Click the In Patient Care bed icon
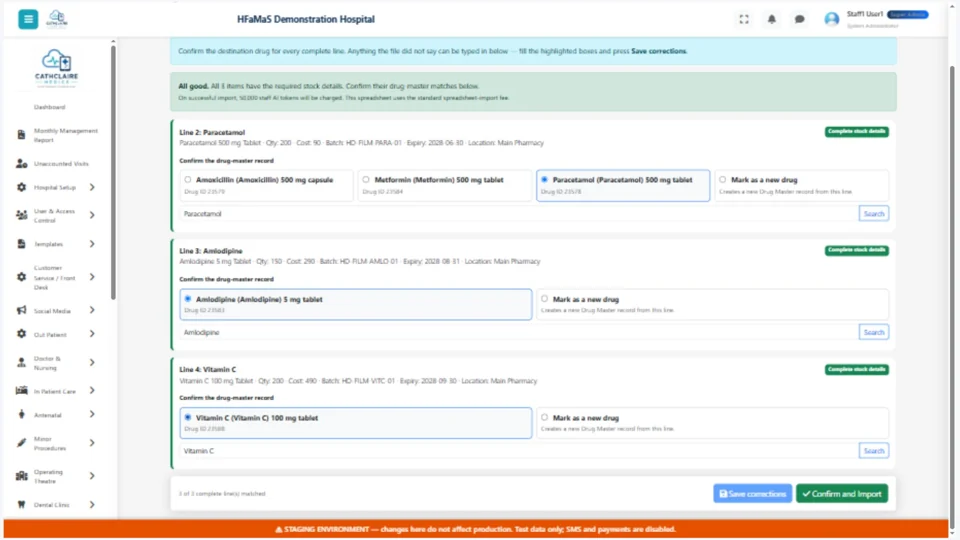This screenshot has height=540, width=960. (x=21, y=391)
